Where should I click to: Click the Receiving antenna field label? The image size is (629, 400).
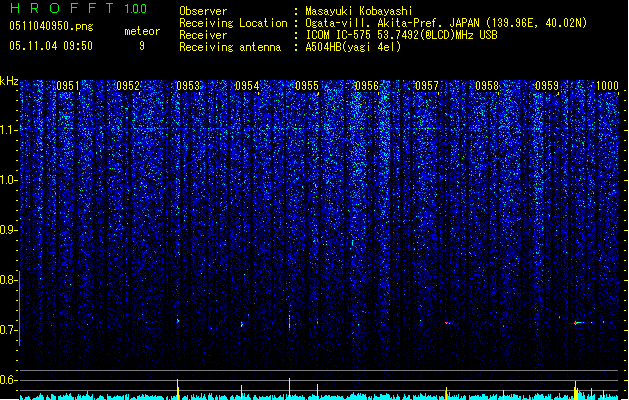tap(230, 47)
